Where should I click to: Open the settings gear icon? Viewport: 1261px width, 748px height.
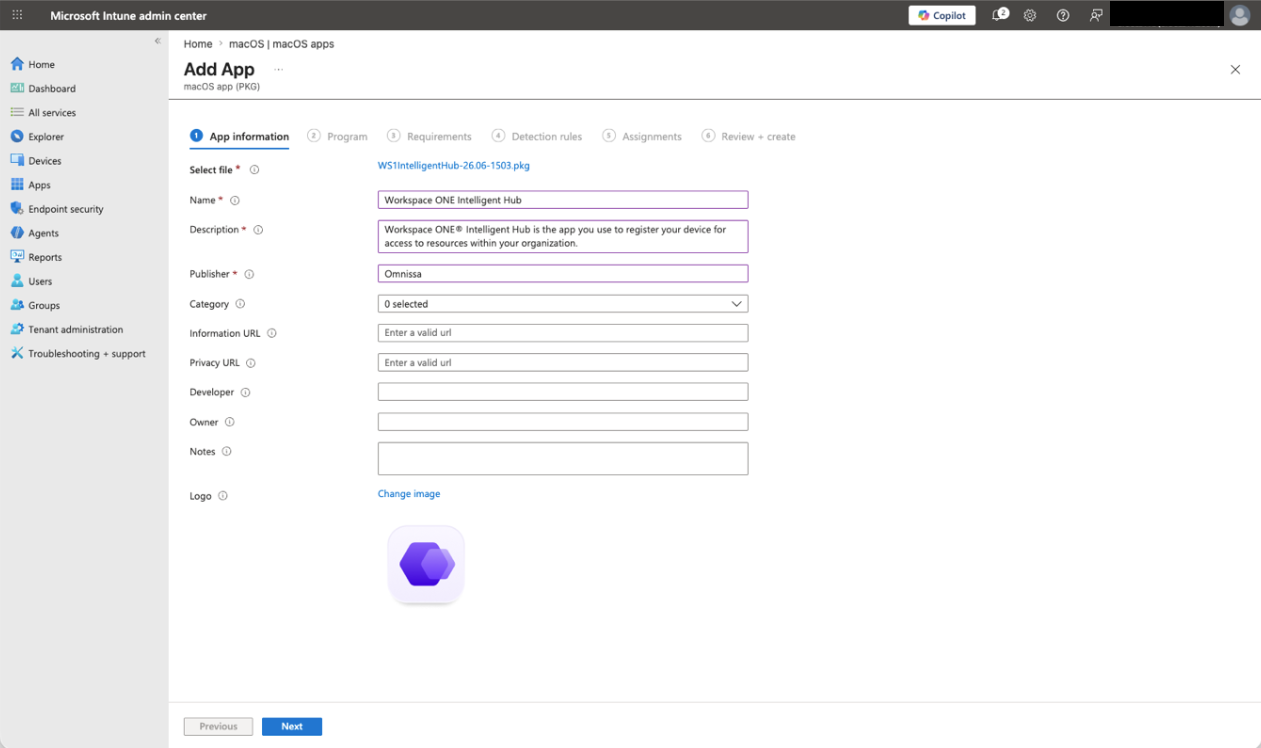click(x=1030, y=15)
